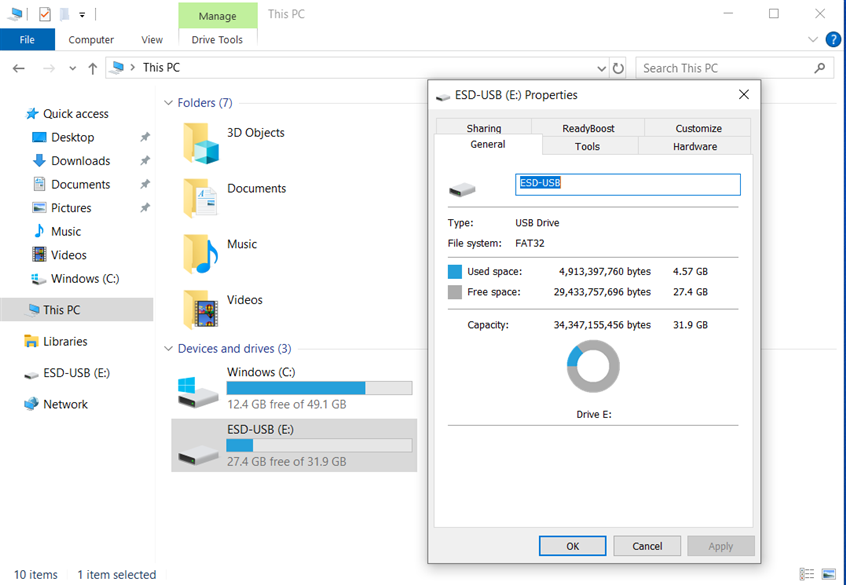Viewport: 846px width, 585px height.
Task: Unpin Documents using its pin icon
Action: tap(145, 185)
